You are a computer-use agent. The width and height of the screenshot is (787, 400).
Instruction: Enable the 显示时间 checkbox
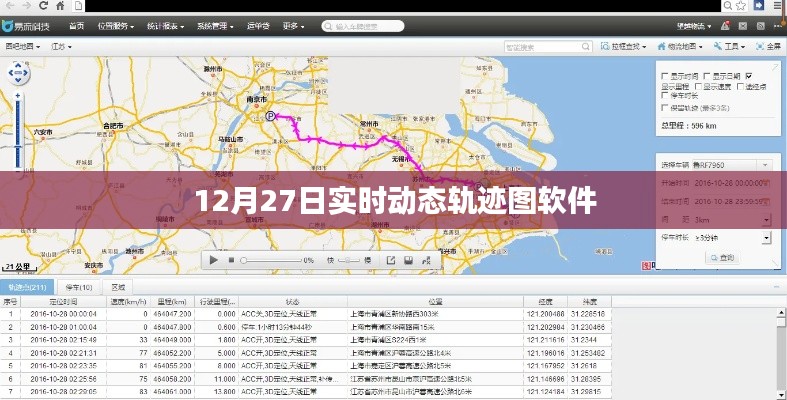(x=665, y=75)
